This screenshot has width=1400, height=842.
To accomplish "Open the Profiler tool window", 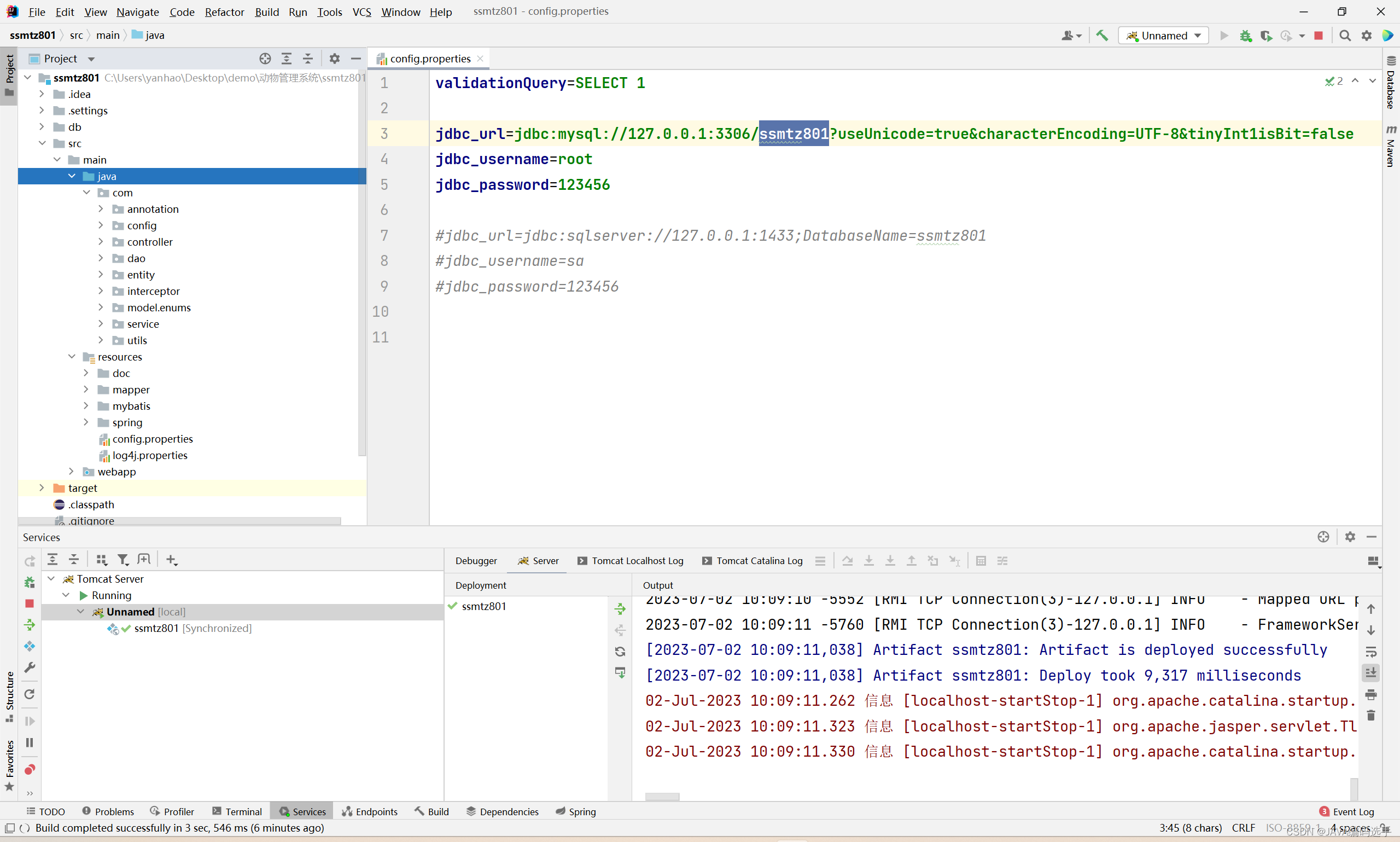I will tap(172, 811).
